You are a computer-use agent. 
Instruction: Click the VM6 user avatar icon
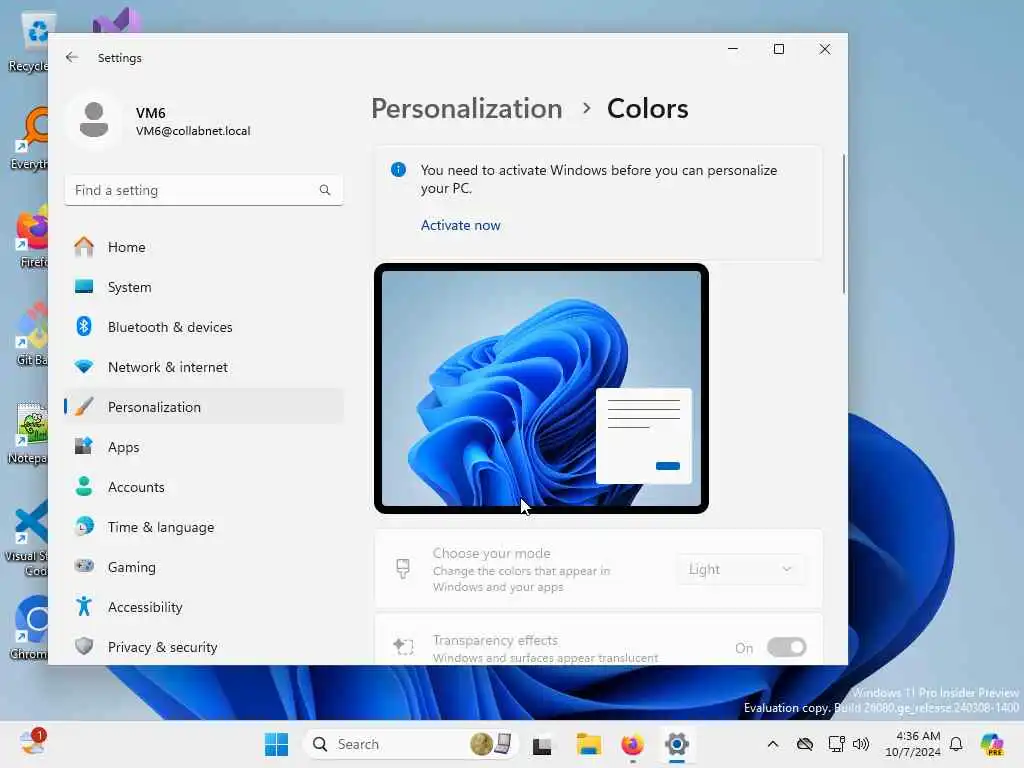[x=94, y=120]
